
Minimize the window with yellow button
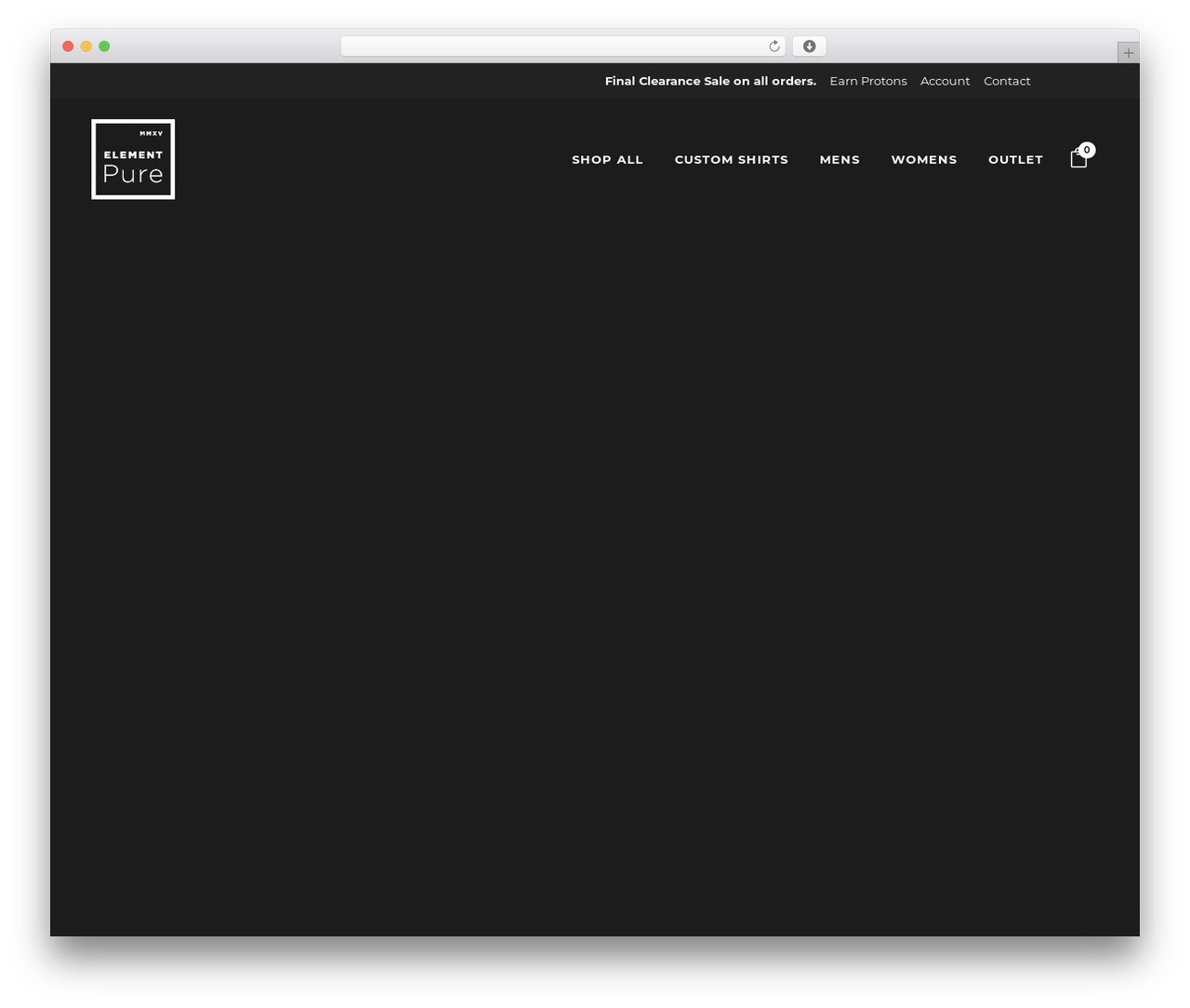(86, 46)
